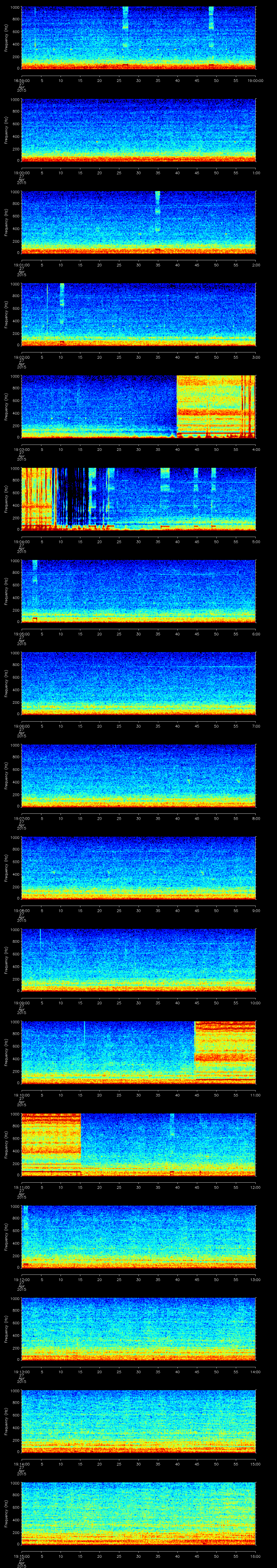Click the '19:01:00' start time label
277x1568 pixels.
tap(21, 265)
